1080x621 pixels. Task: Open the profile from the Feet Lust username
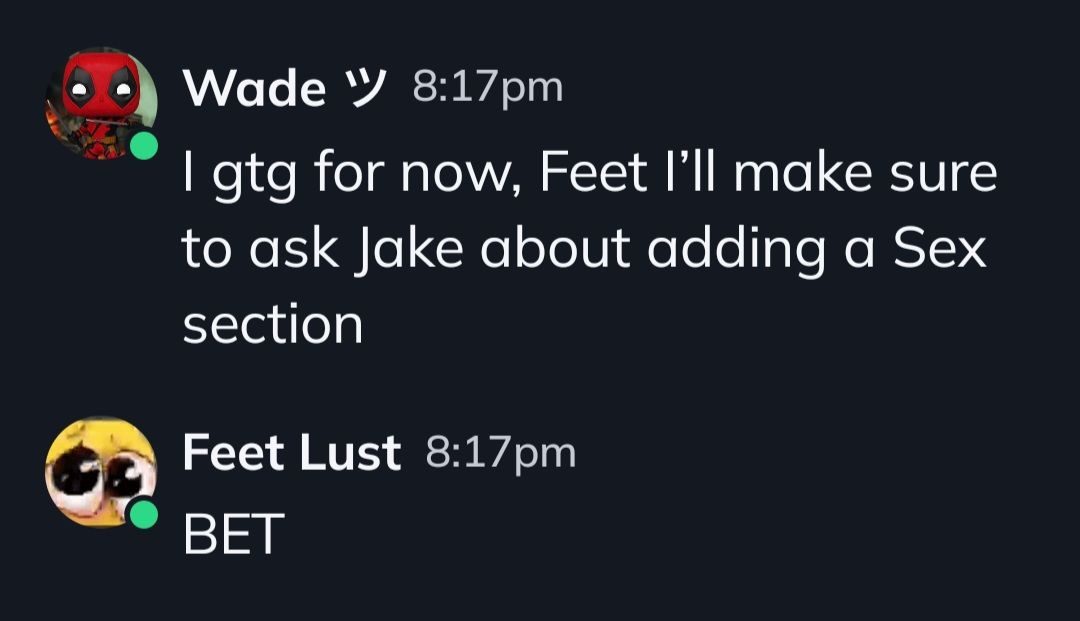click(291, 453)
